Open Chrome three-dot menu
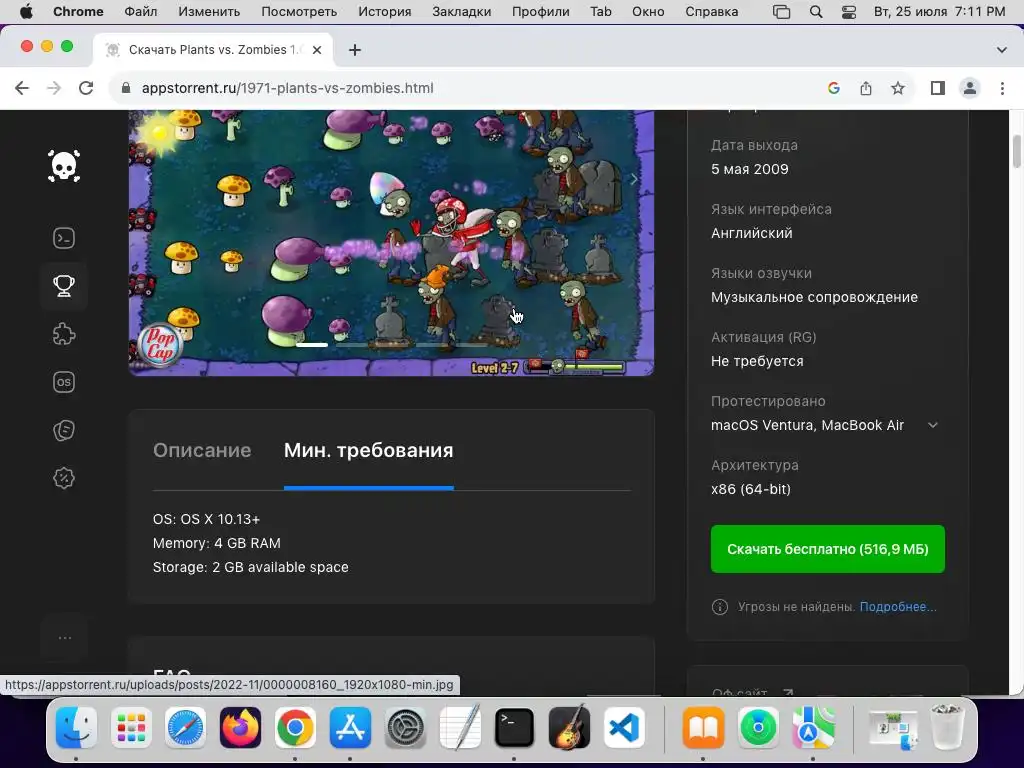Viewport: 1024px width, 768px height. click(1002, 88)
